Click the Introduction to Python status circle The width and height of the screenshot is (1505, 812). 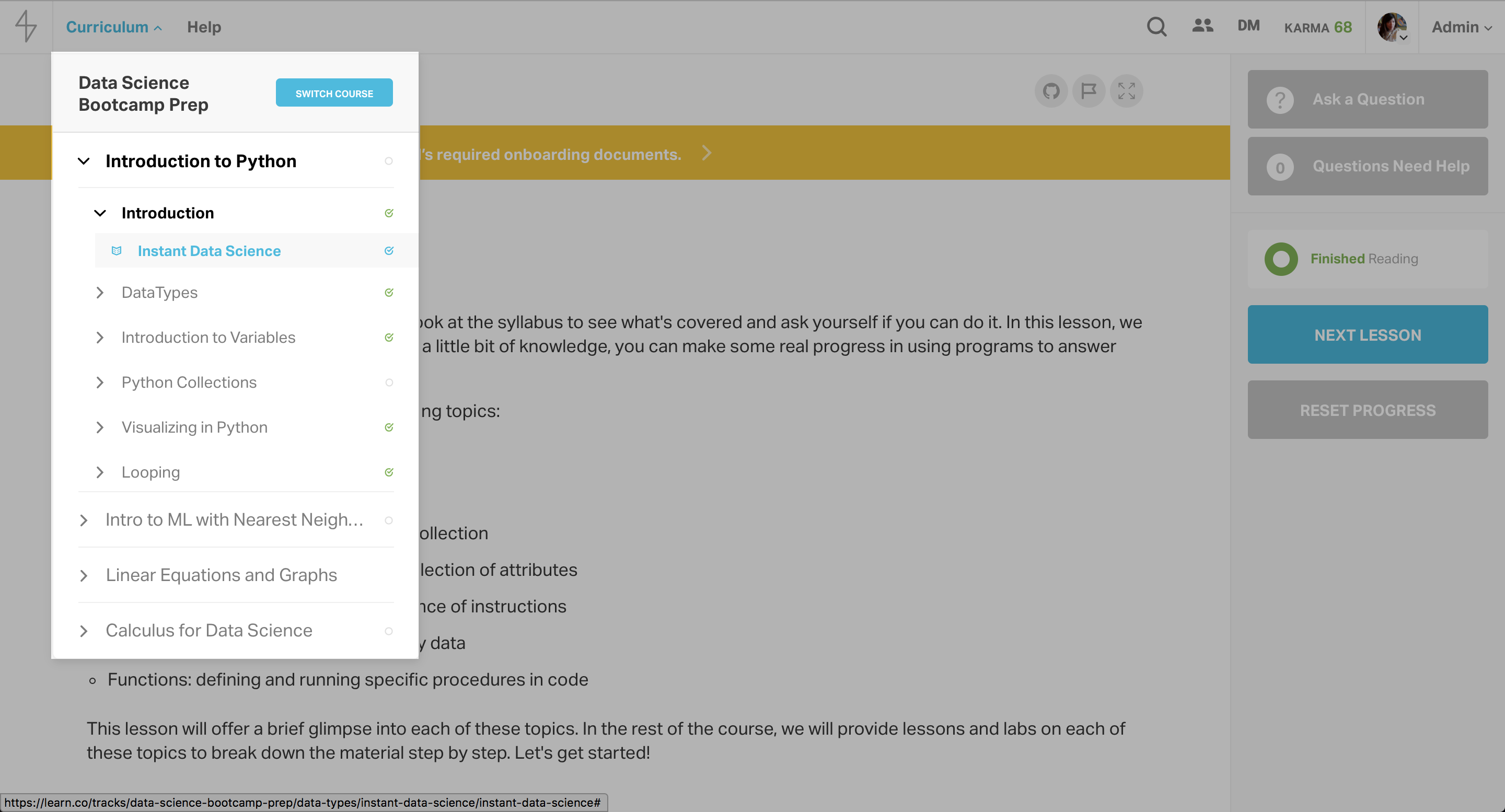point(388,161)
